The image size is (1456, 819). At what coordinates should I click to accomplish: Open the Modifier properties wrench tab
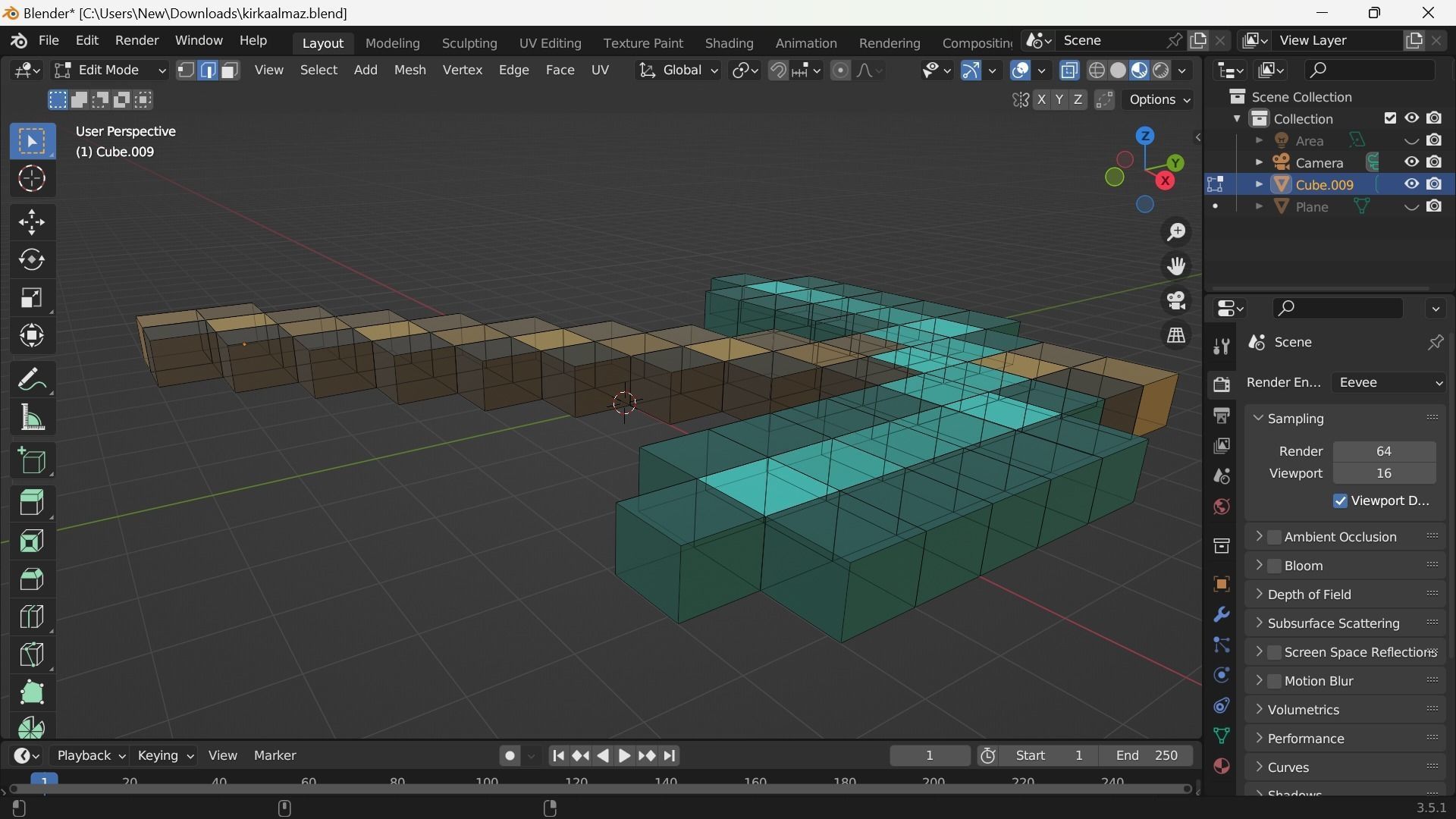pos(1221,615)
